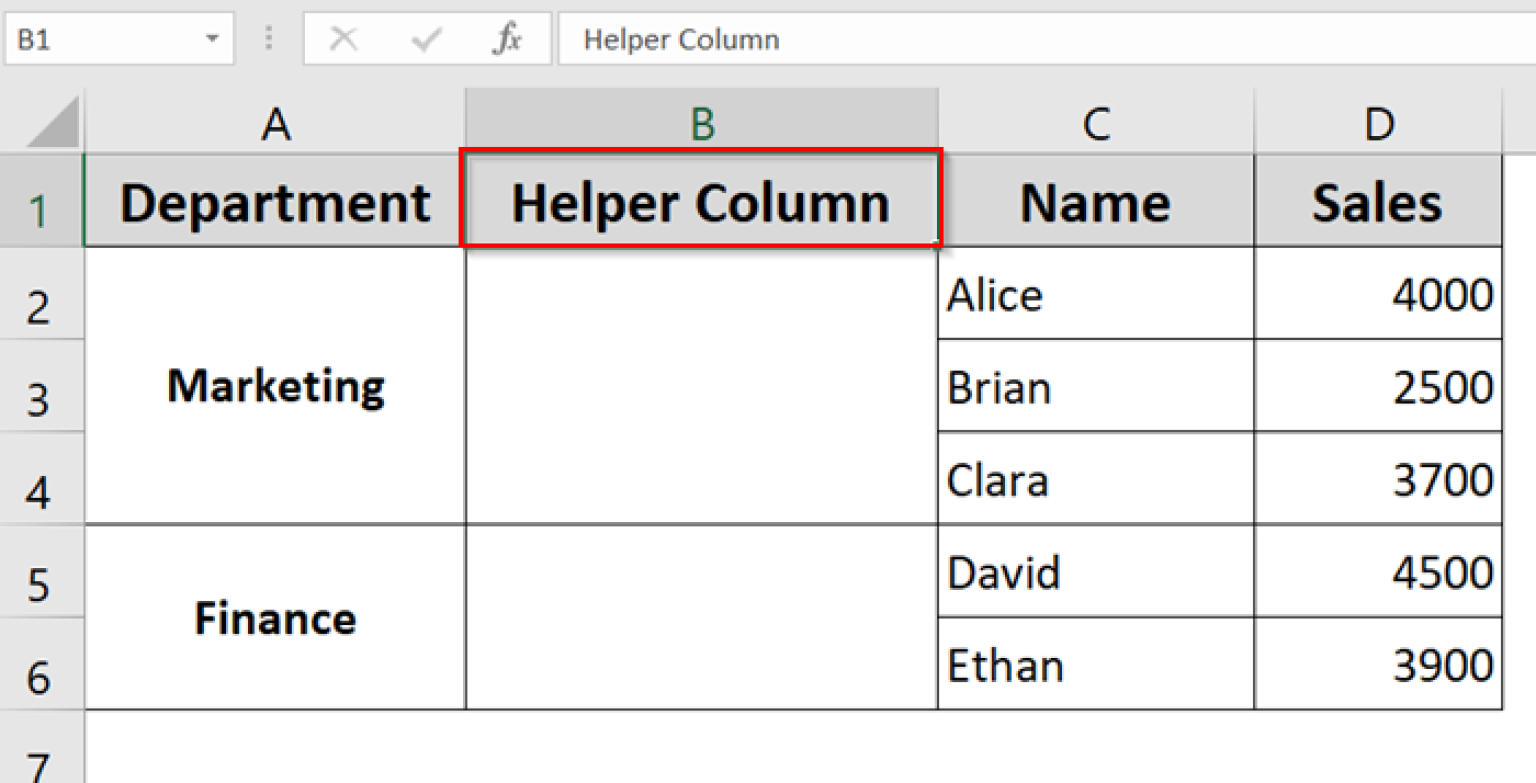Image resolution: width=1536 pixels, height=783 pixels.
Task: Click the Sales value 4500 cell
Action: (1379, 573)
